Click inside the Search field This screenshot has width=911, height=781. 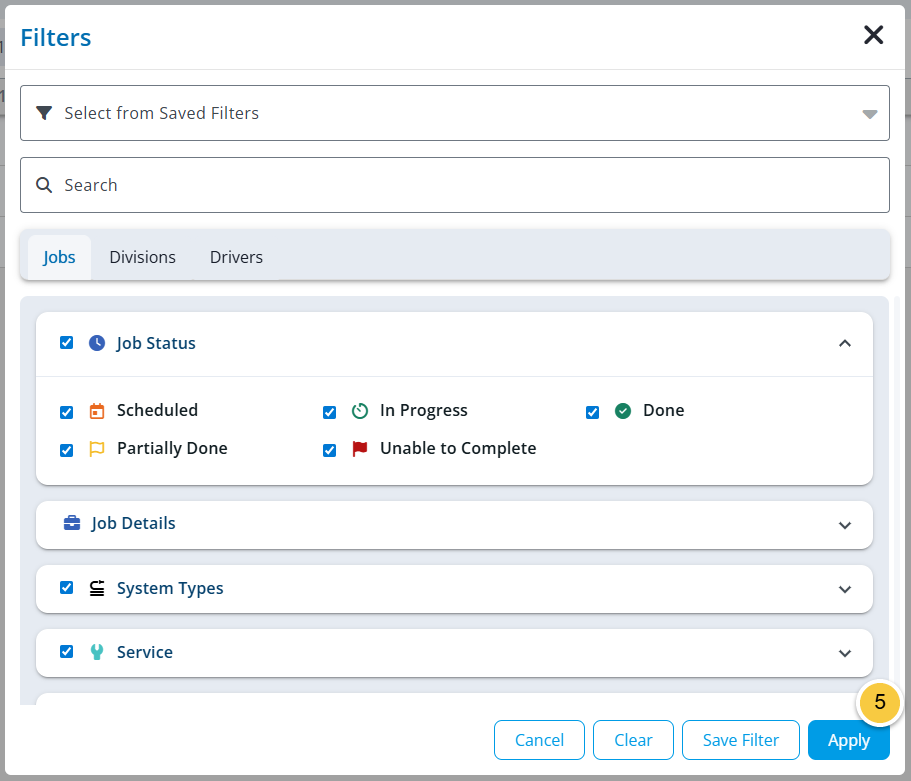pyautogui.click(x=300, y=184)
